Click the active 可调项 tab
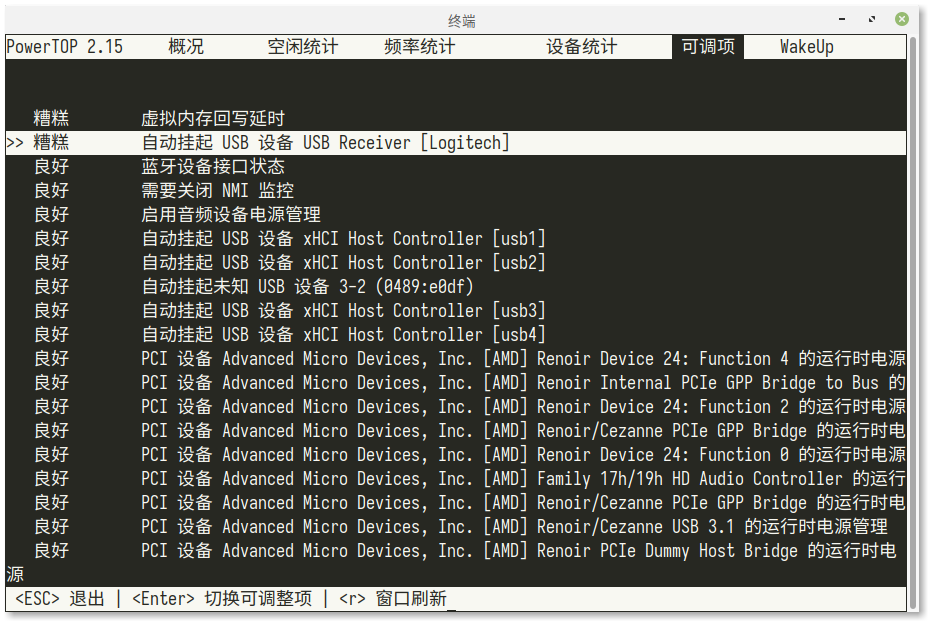The height and width of the screenshot is (621, 928). pyautogui.click(x=708, y=47)
